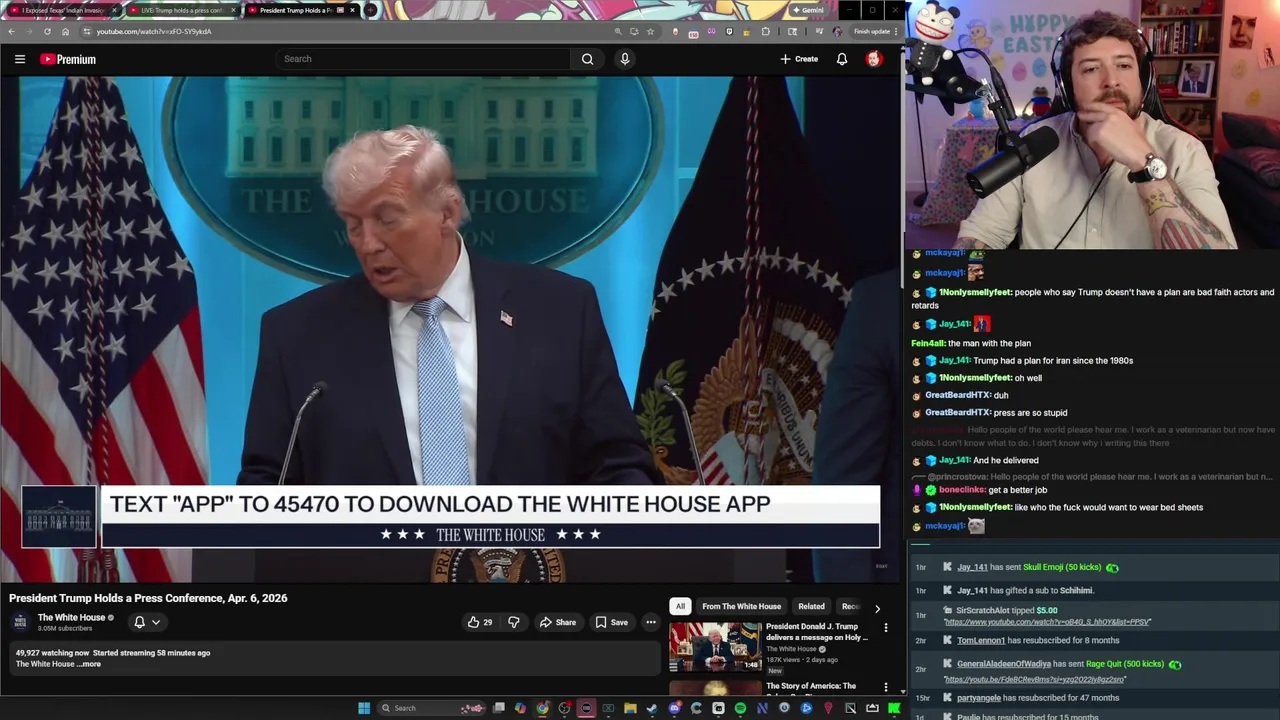Select From The White House chip
Viewport: 1280px width, 720px height.
(741, 606)
